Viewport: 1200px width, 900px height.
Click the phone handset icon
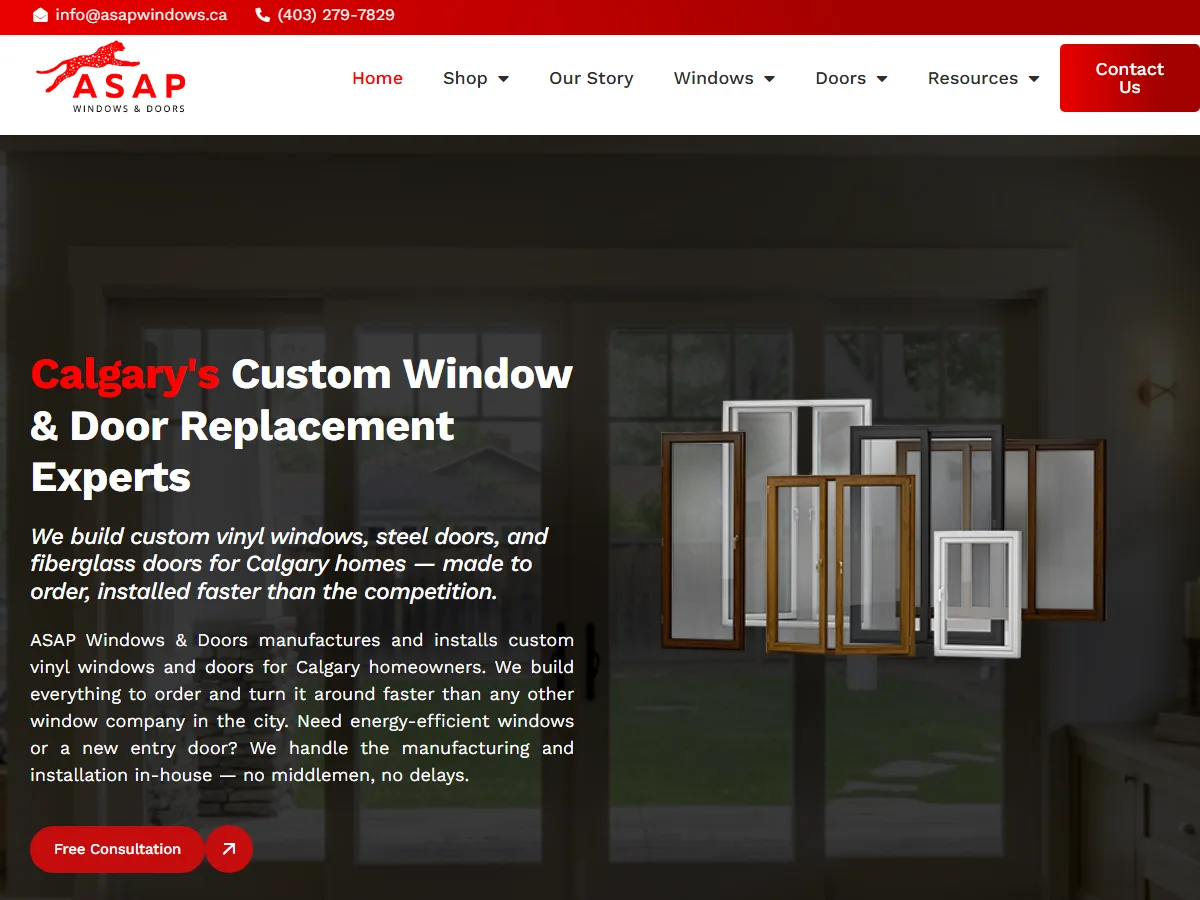point(263,15)
